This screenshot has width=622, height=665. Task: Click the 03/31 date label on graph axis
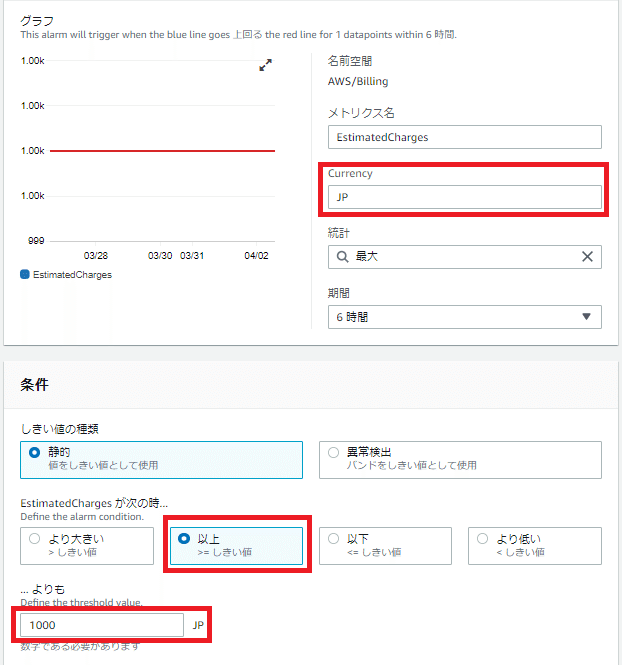192,256
